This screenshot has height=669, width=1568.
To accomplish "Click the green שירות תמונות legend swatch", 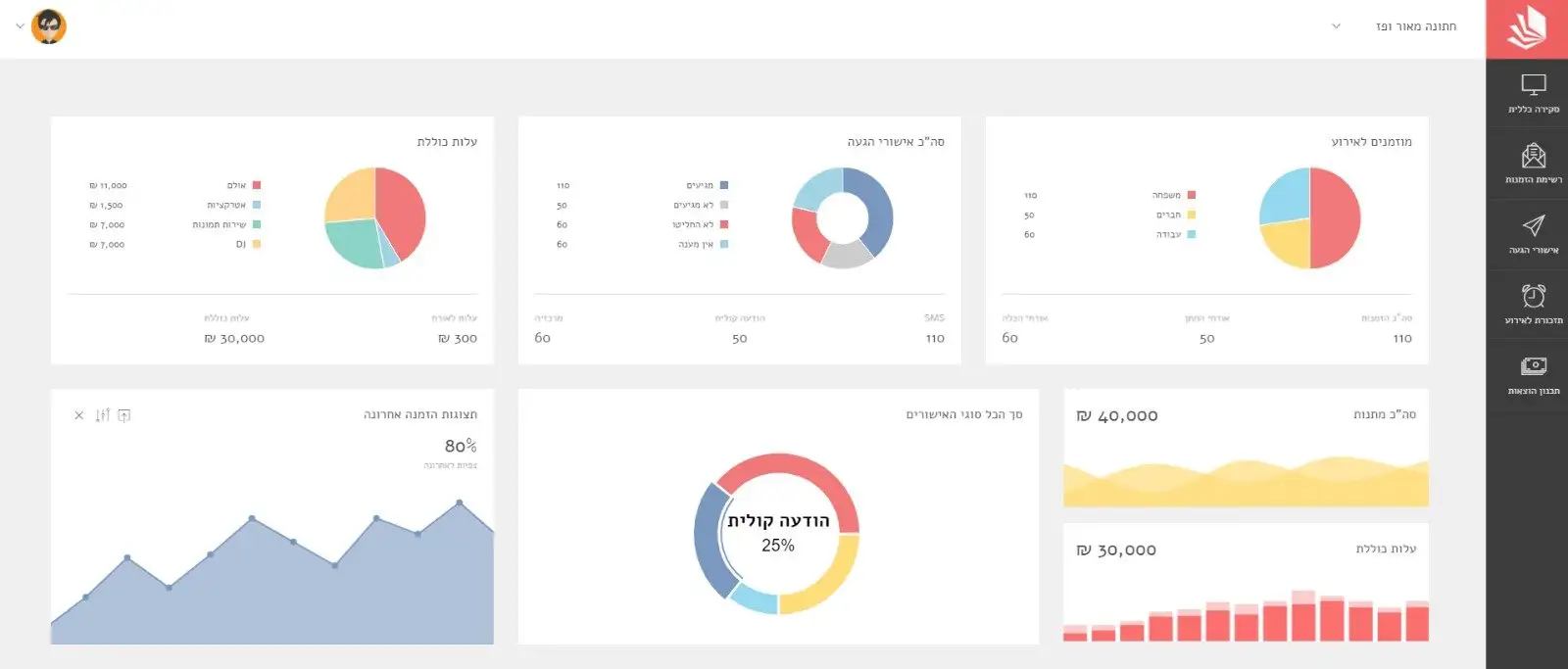I will 257,224.
